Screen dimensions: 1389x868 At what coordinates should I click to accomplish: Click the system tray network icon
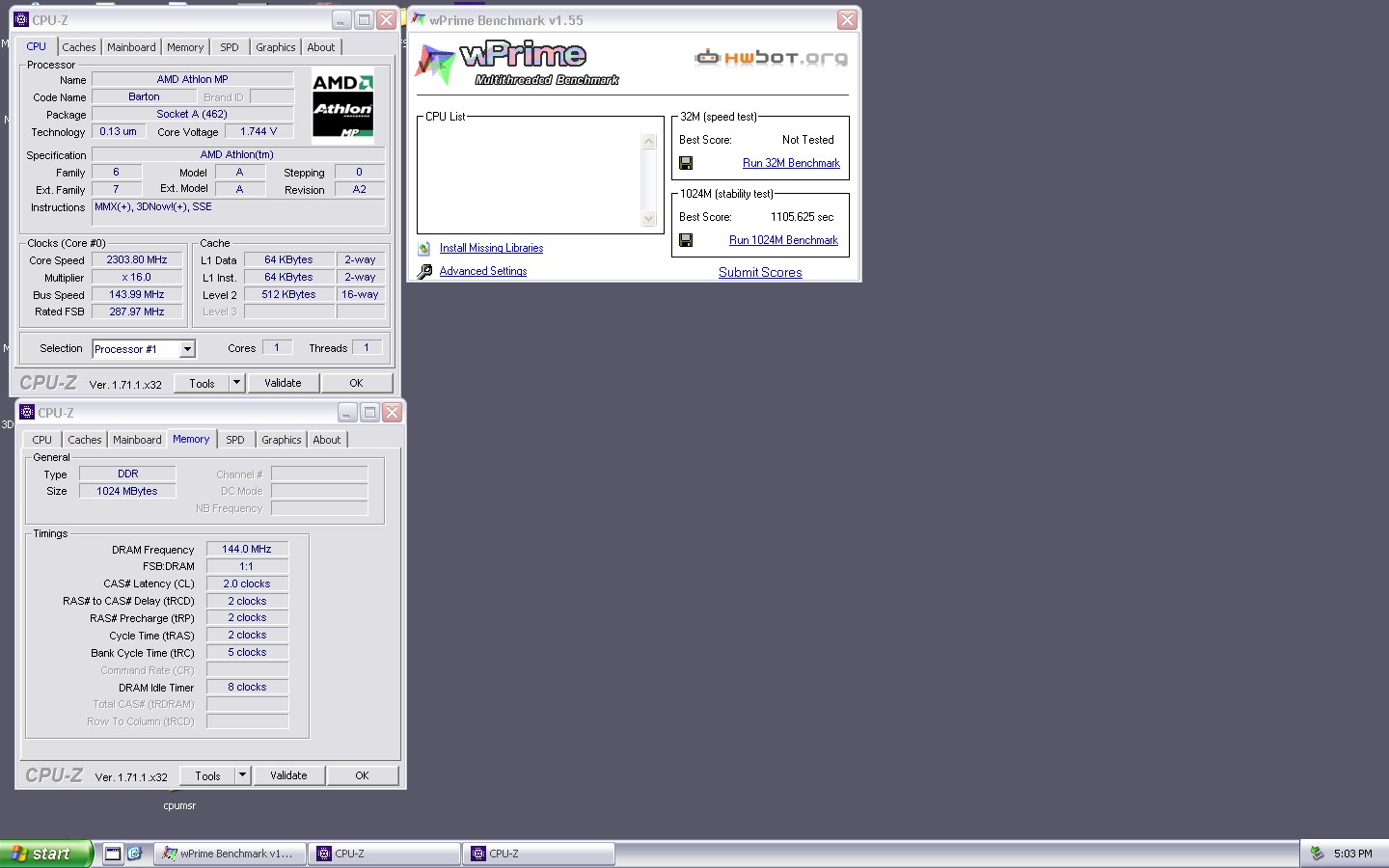coord(1317,854)
